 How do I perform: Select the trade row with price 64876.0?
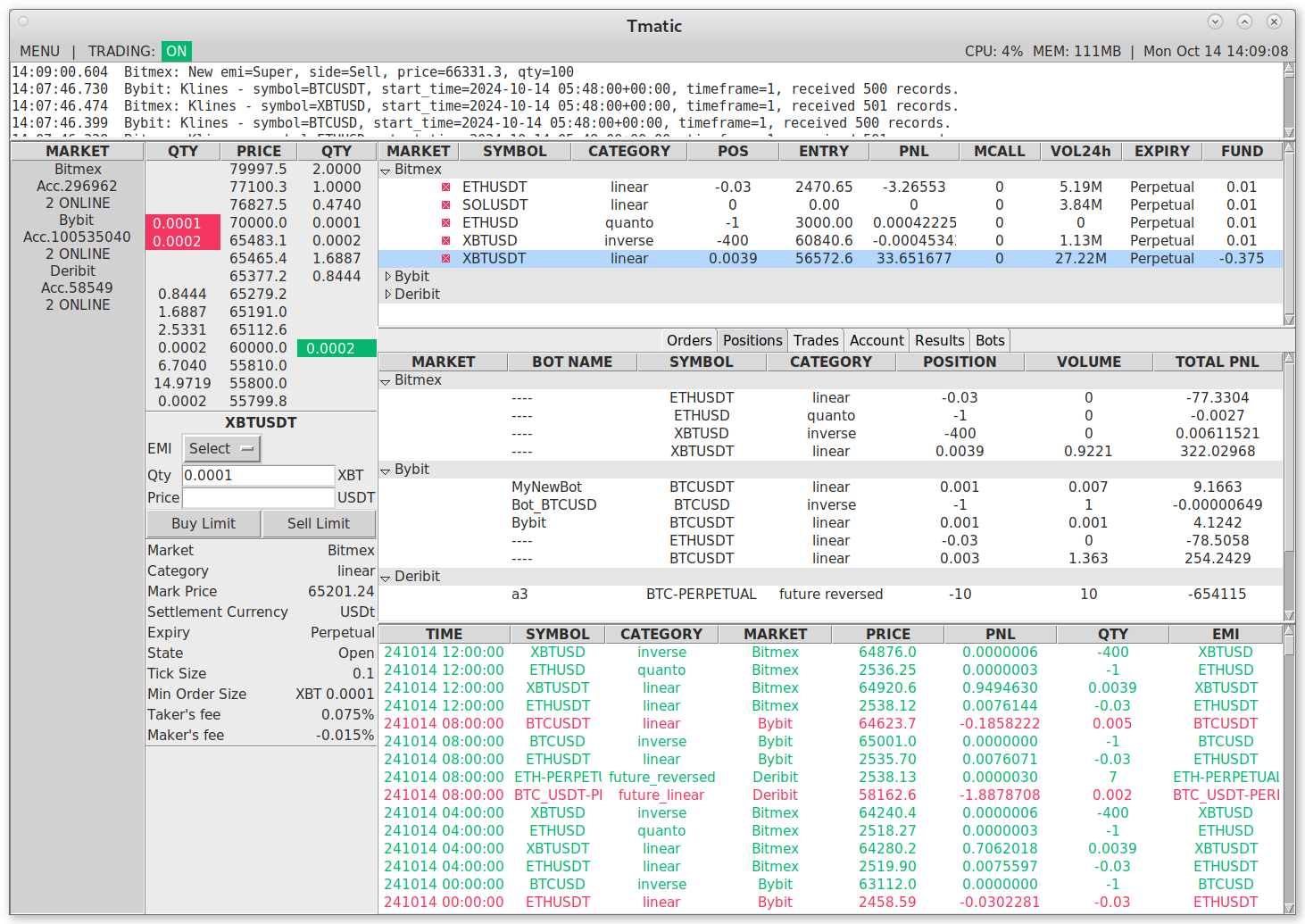[830, 653]
